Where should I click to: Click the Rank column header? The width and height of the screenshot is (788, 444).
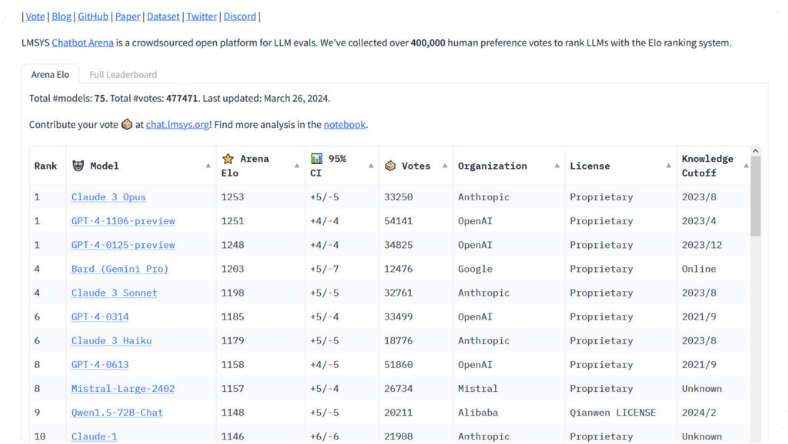(x=47, y=166)
